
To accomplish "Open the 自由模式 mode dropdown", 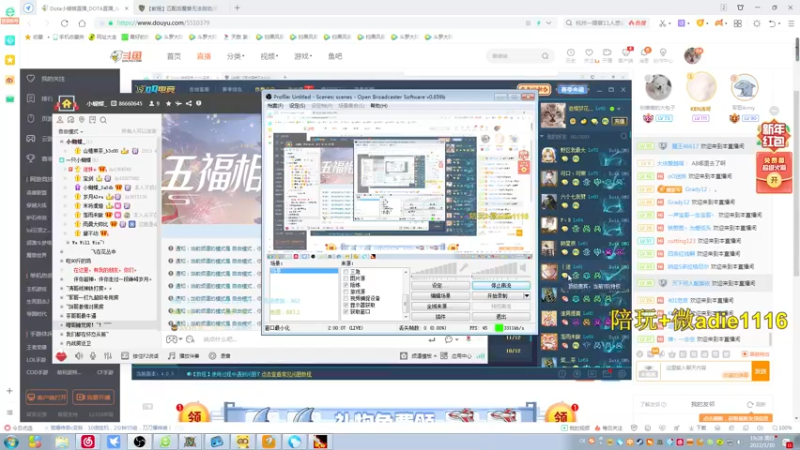I will (71, 132).
